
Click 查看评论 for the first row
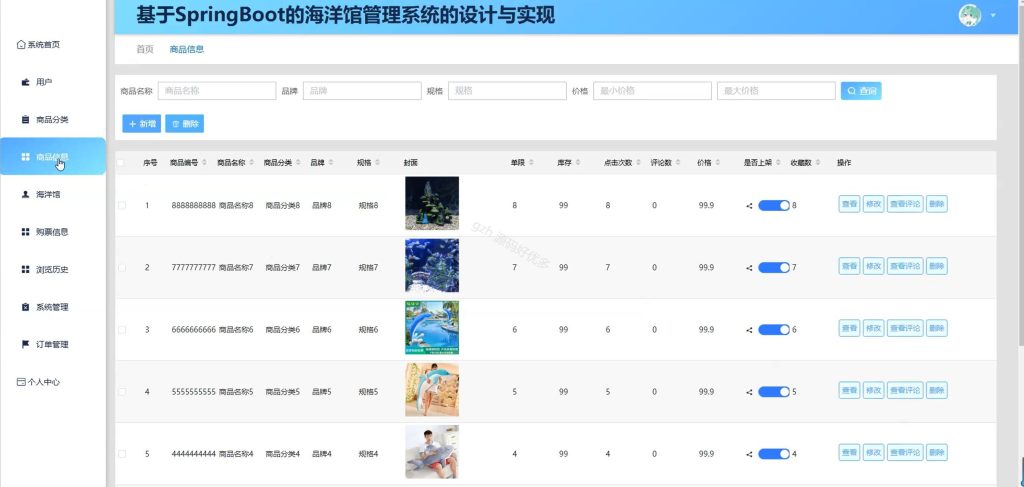click(905, 204)
